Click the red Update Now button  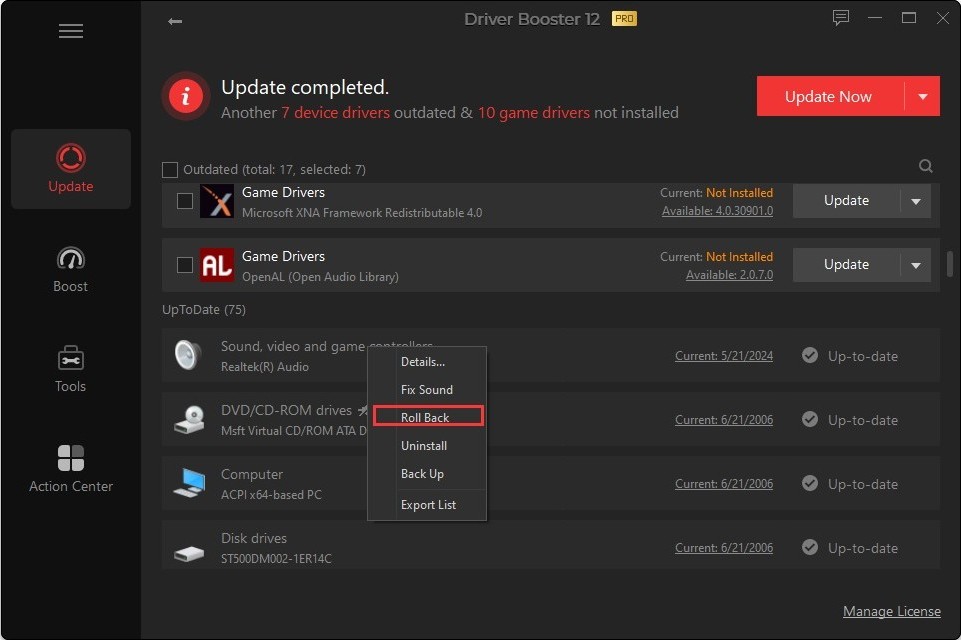pos(830,96)
